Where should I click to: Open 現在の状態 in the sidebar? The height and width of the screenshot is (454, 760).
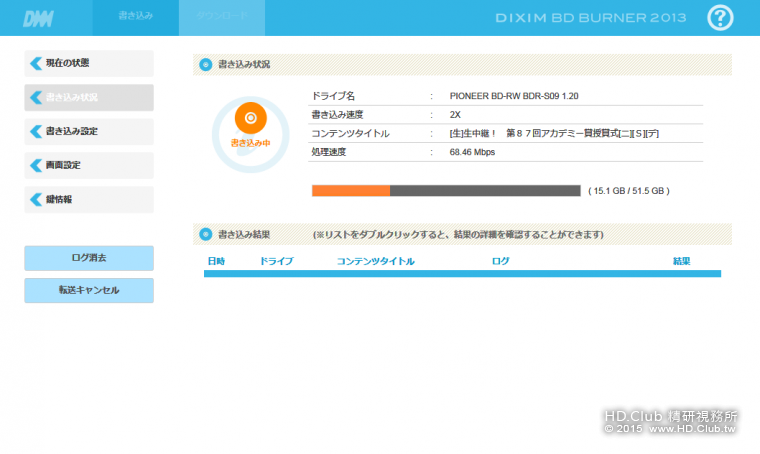coord(89,63)
